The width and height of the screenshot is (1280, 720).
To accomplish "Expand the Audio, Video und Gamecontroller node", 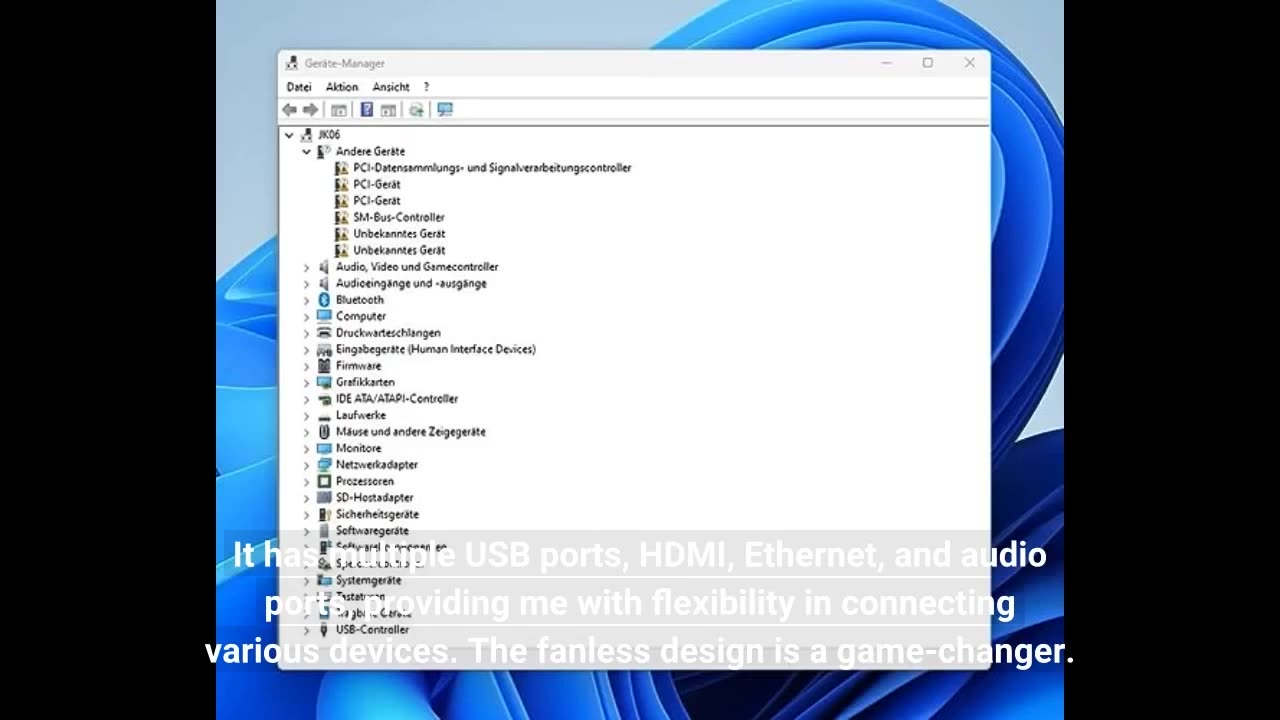I will tap(307, 267).
